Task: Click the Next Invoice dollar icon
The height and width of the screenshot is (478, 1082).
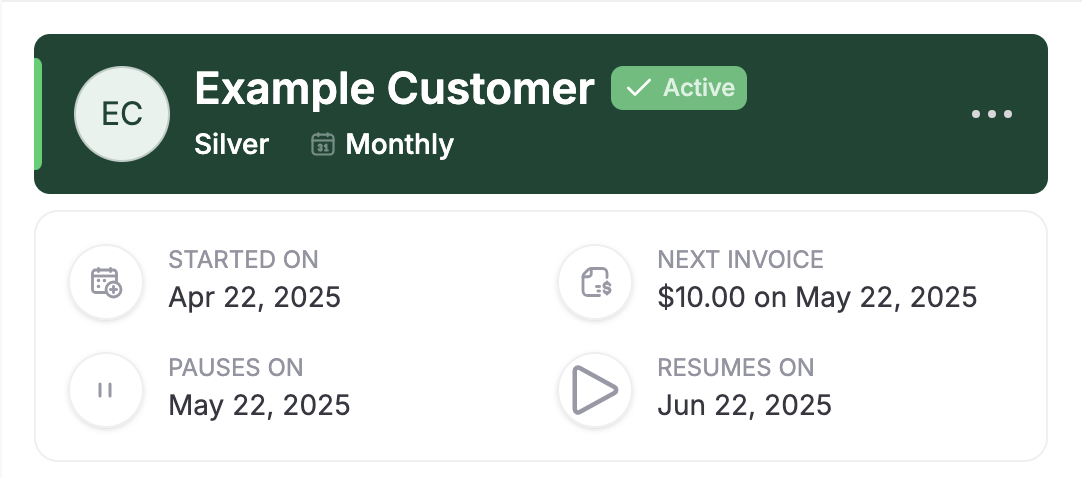Action: tap(596, 282)
